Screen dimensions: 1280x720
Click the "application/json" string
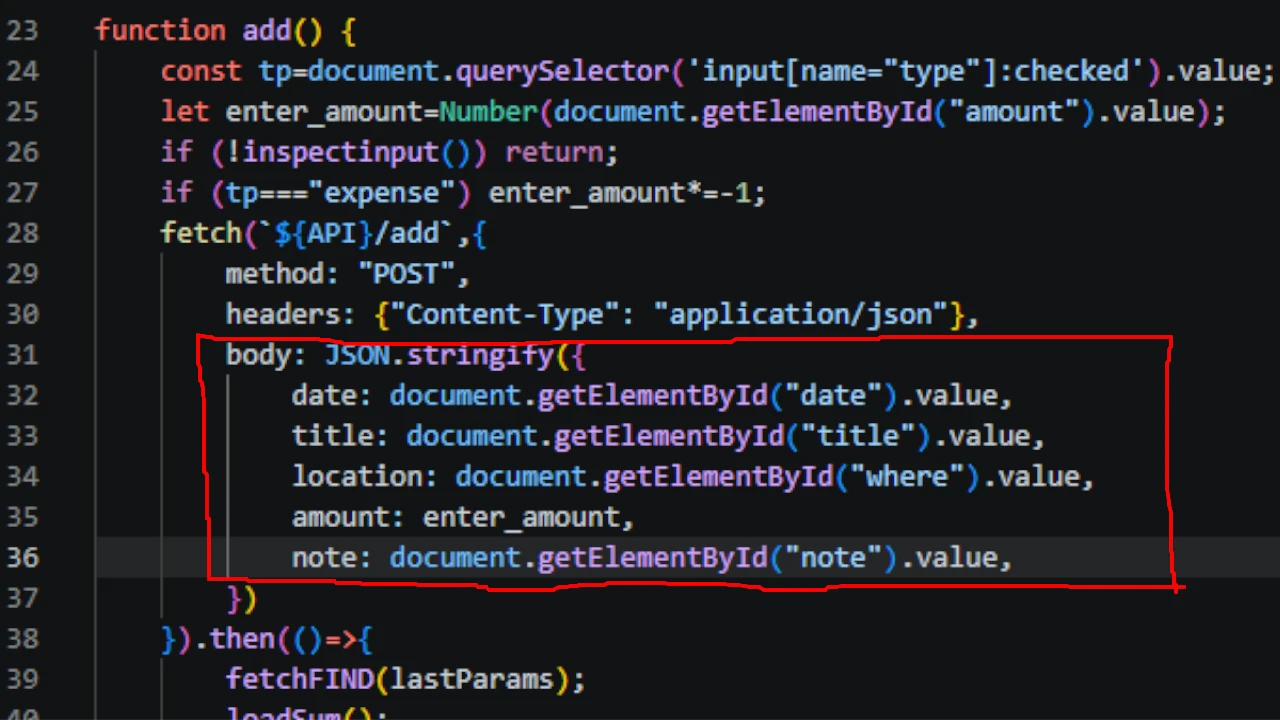click(801, 314)
